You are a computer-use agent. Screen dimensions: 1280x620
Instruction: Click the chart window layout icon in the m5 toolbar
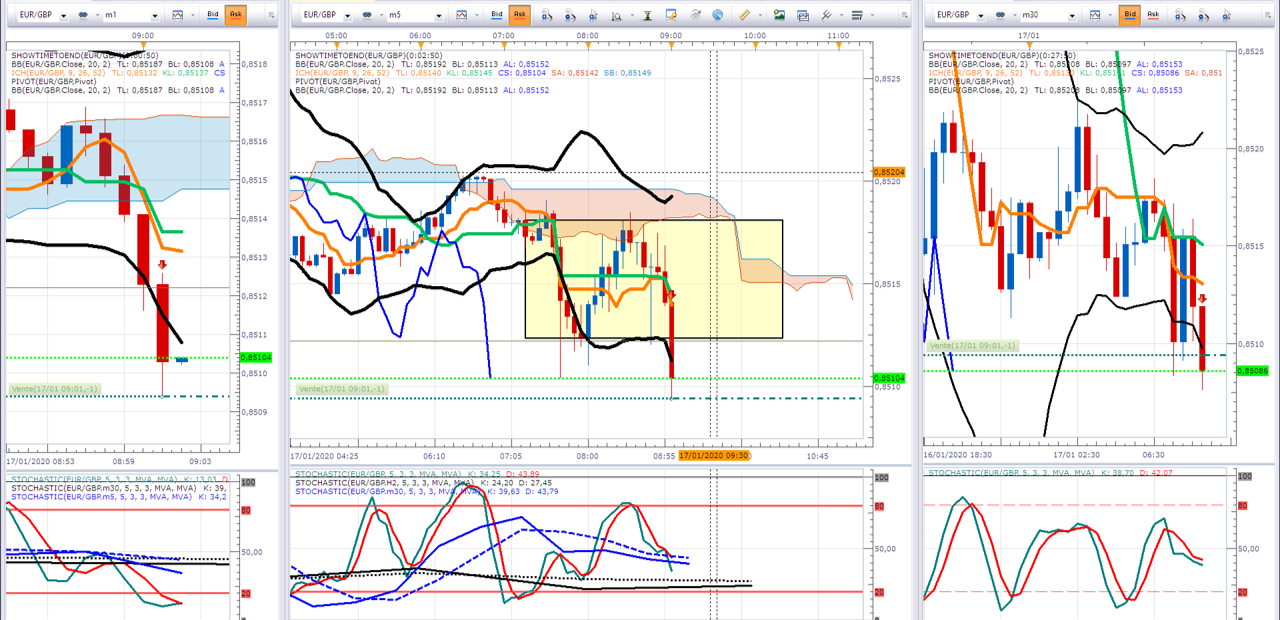point(802,16)
